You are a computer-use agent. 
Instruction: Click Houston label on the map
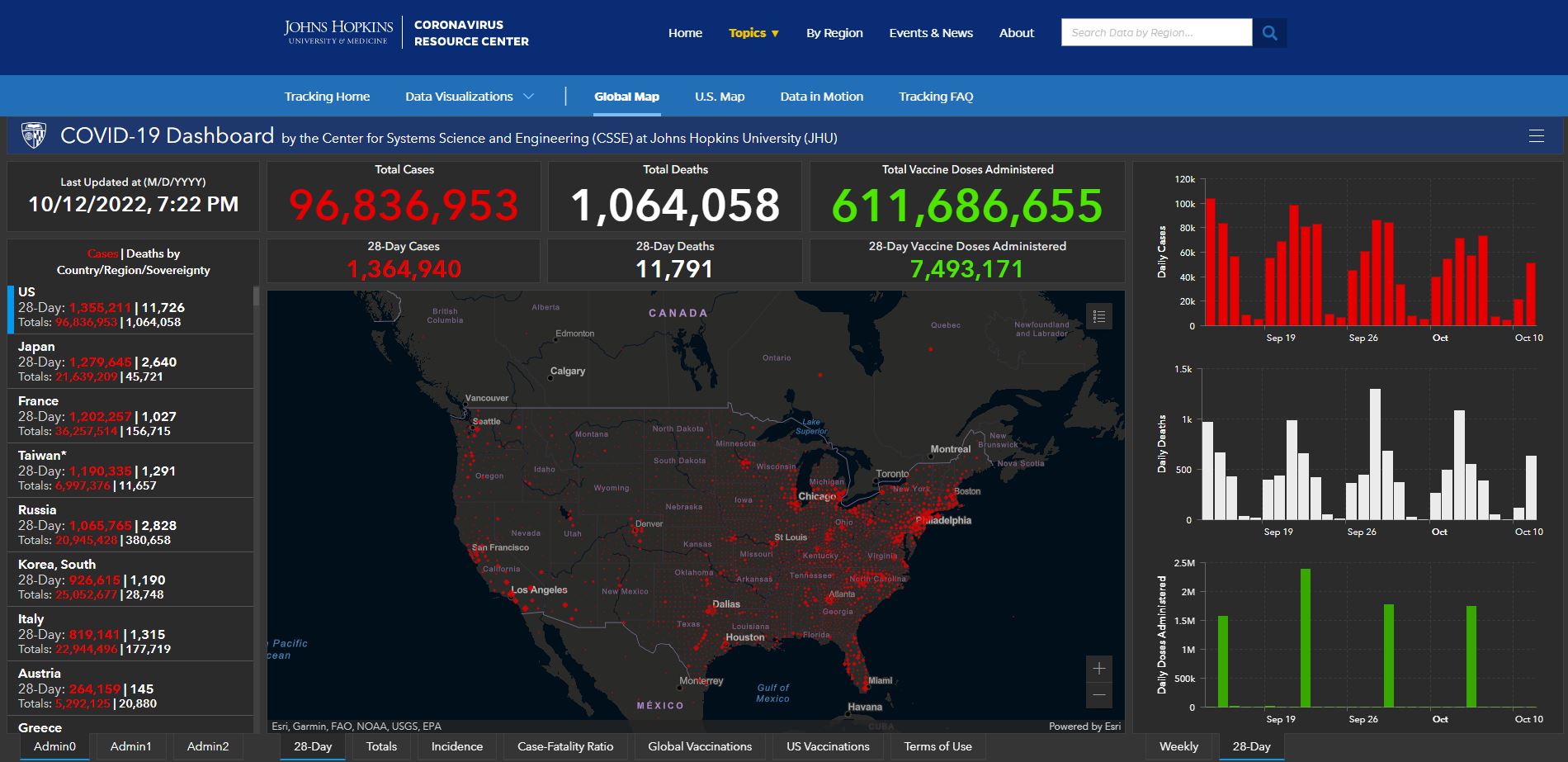pos(745,637)
